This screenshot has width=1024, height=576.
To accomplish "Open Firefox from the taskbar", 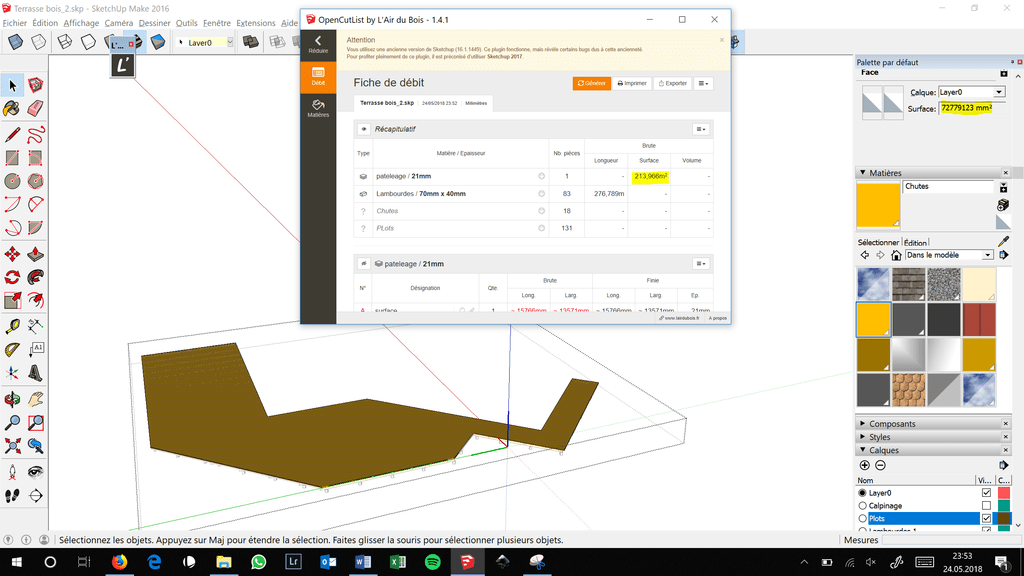I will click(x=119, y=562).
